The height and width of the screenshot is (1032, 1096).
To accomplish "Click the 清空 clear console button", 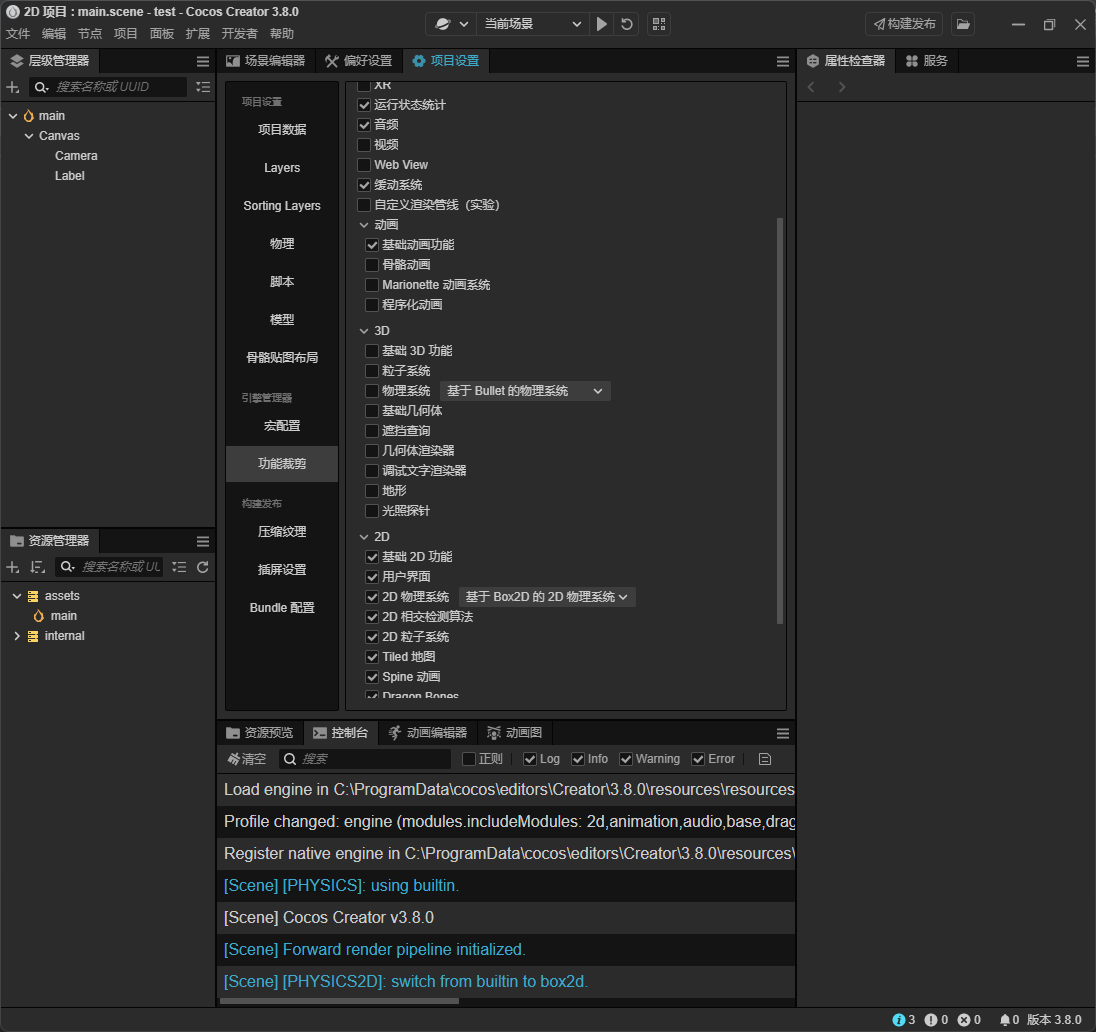I will click(247, 759).
